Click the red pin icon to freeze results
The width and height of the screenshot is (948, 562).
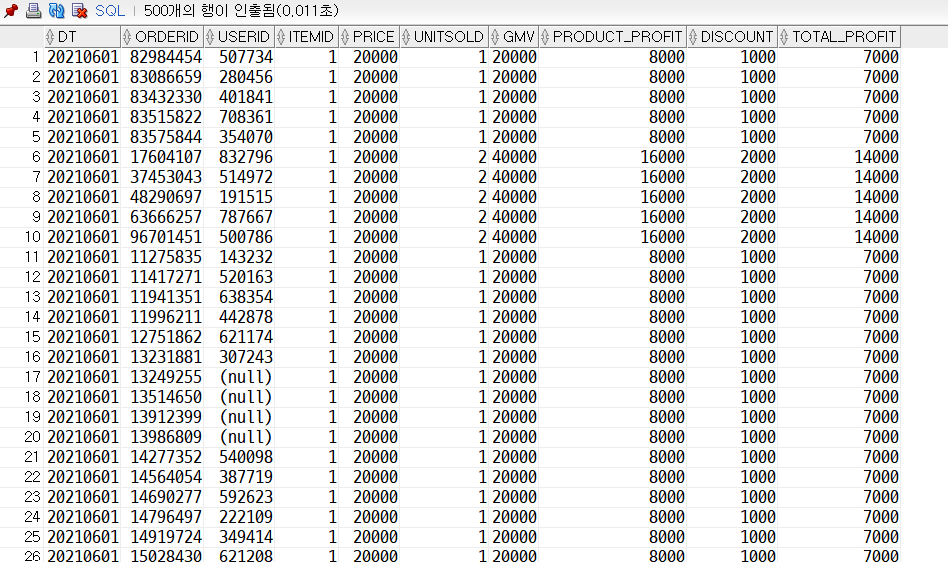point(11,10)
